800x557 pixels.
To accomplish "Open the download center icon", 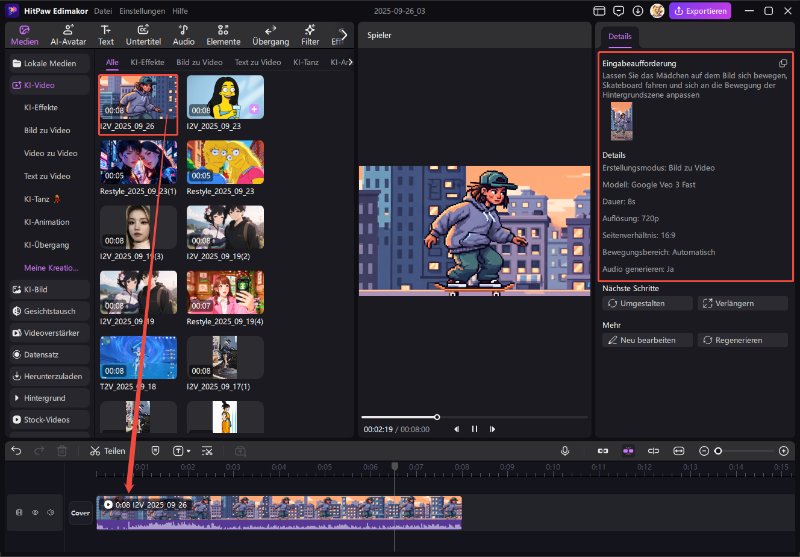I will coord(638,11).
